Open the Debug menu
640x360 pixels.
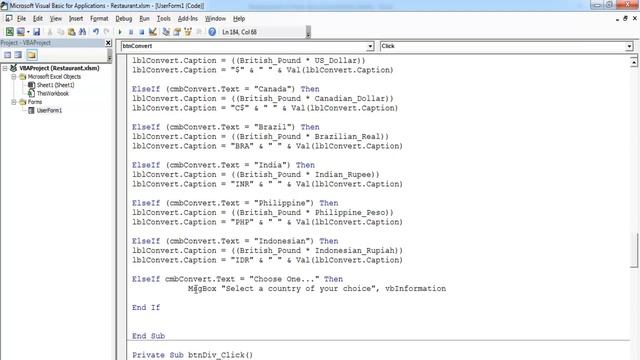point(124,19)
